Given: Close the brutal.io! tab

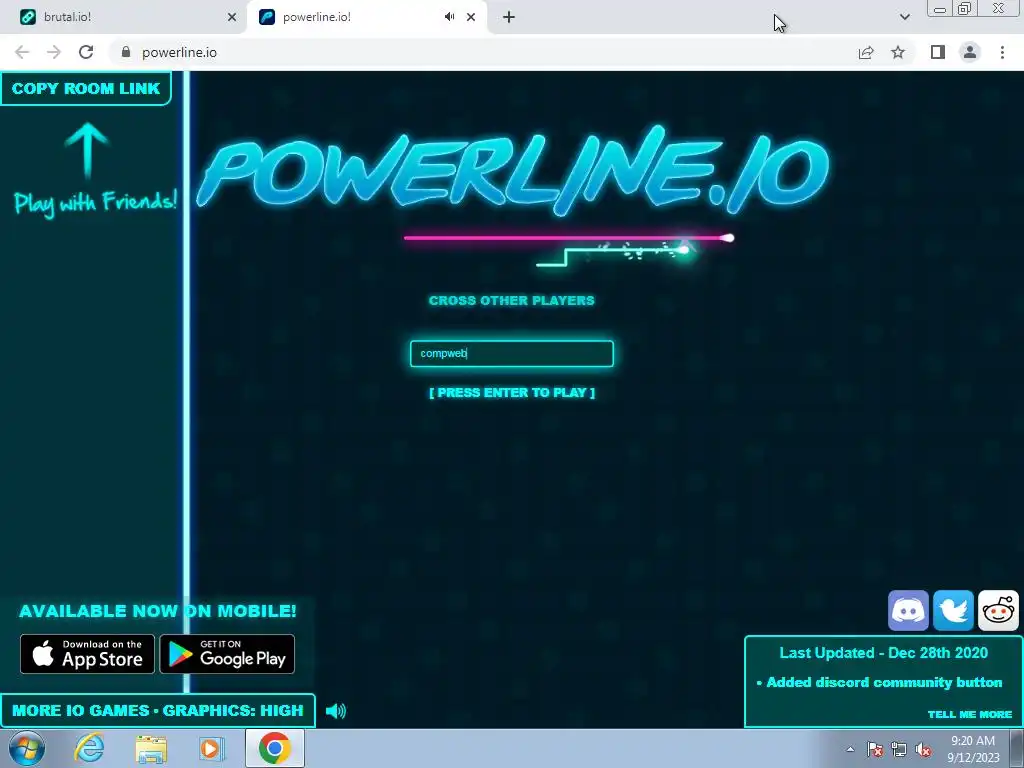Looking at the screenshot, I should click(232, 17).
